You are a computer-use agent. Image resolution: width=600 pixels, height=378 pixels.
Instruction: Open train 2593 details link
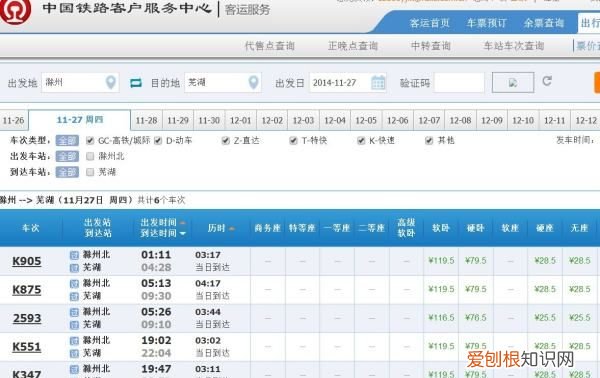point(27,318)
